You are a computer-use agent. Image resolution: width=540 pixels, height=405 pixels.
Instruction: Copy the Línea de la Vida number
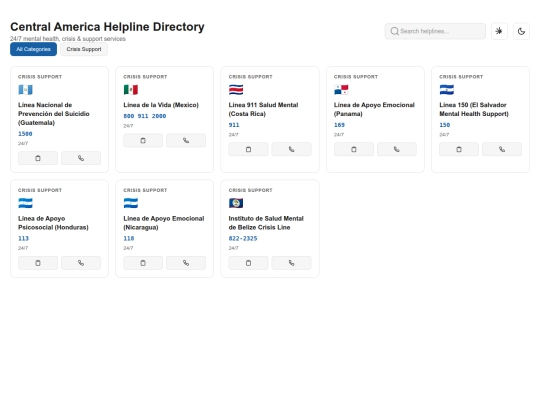click(143, 141)
